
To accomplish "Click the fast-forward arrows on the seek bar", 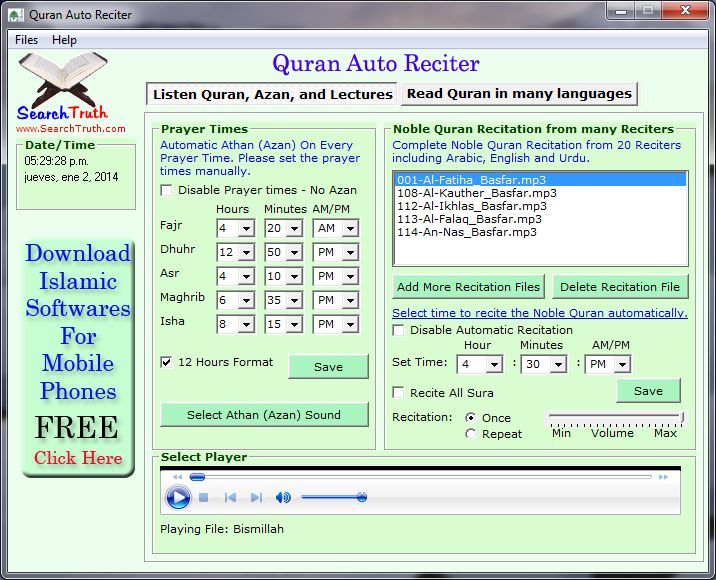I will tap(663, 477).
